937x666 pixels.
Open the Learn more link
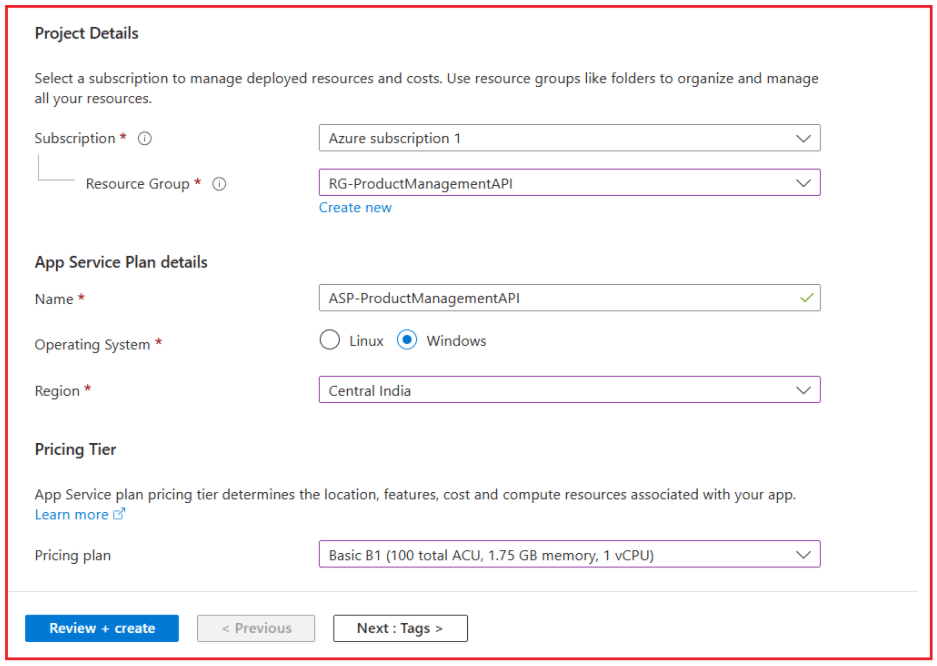72,514
